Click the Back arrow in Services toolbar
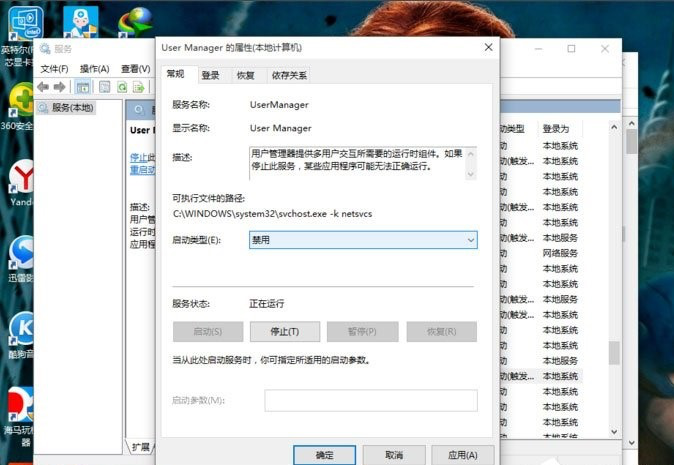The height and width of the screenshot is (465, 674). click(43, 87)
